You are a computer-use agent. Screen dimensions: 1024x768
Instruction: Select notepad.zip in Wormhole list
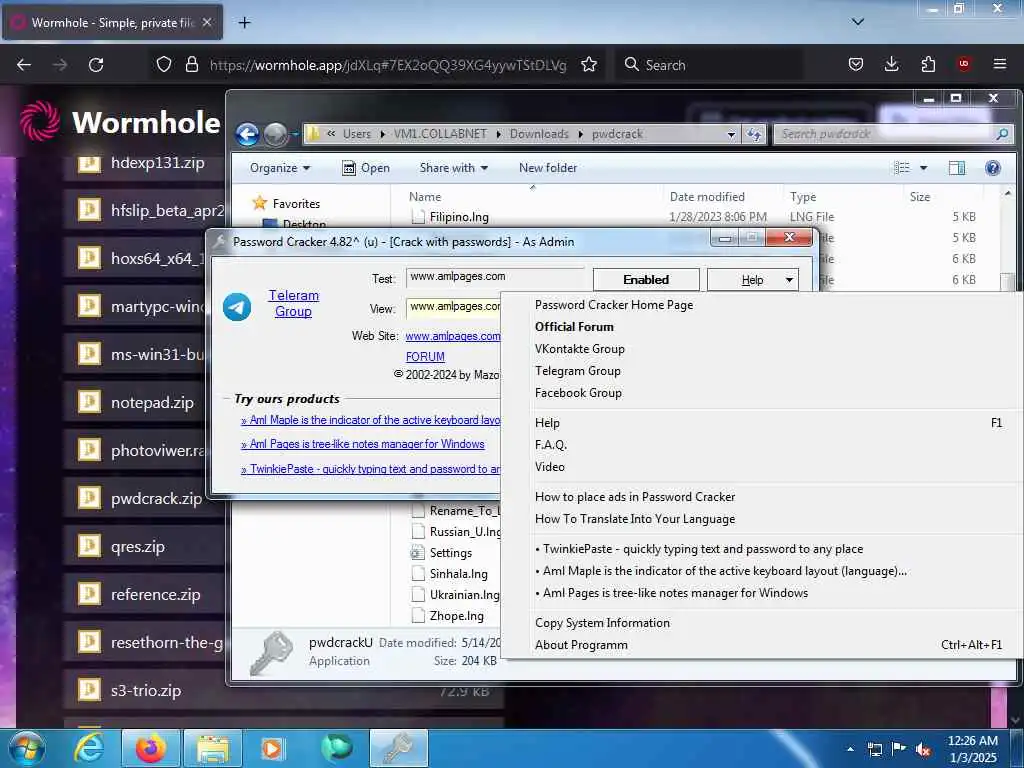click(152, 402)
